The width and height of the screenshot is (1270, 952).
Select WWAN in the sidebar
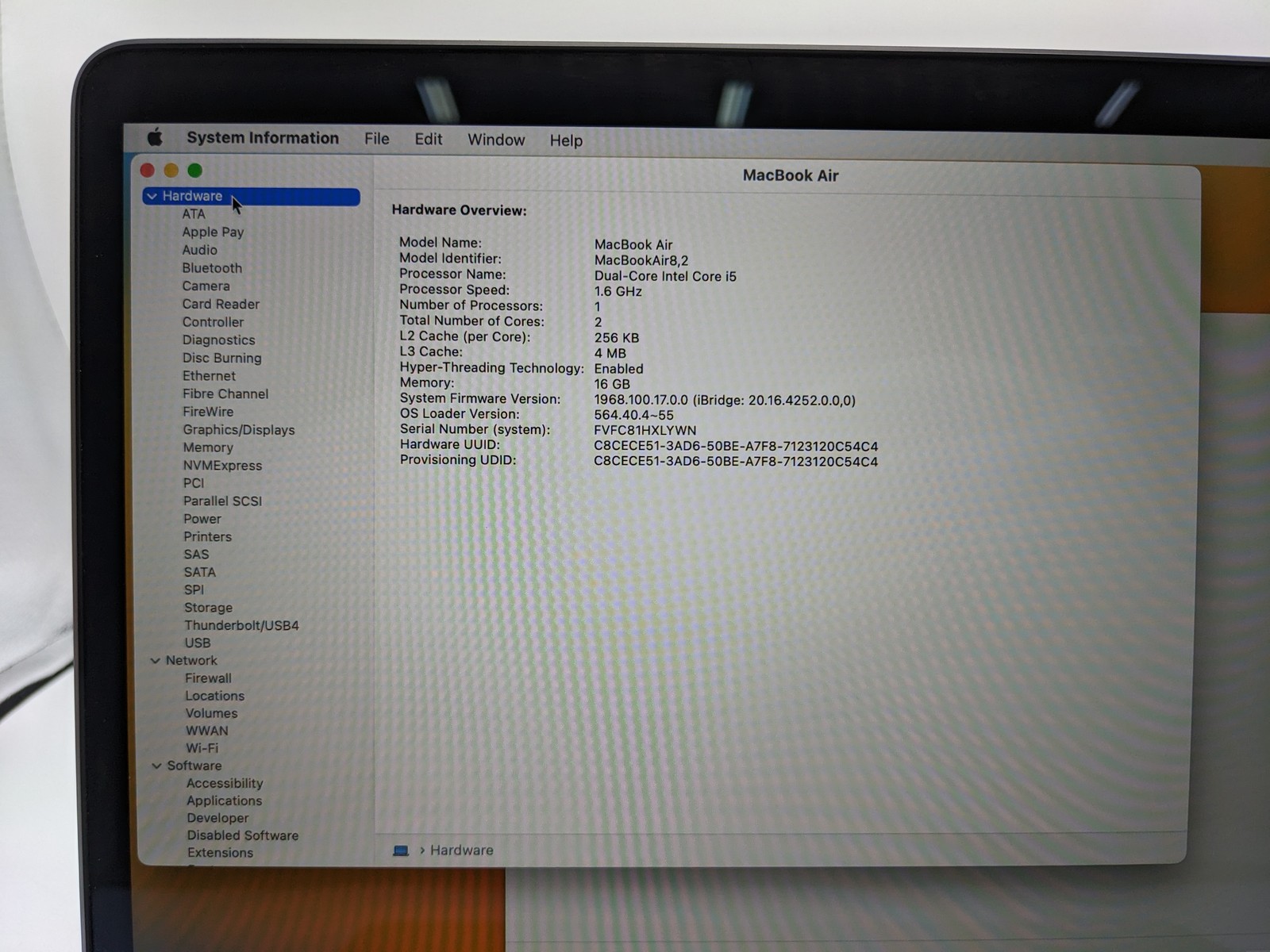point(206,731)
